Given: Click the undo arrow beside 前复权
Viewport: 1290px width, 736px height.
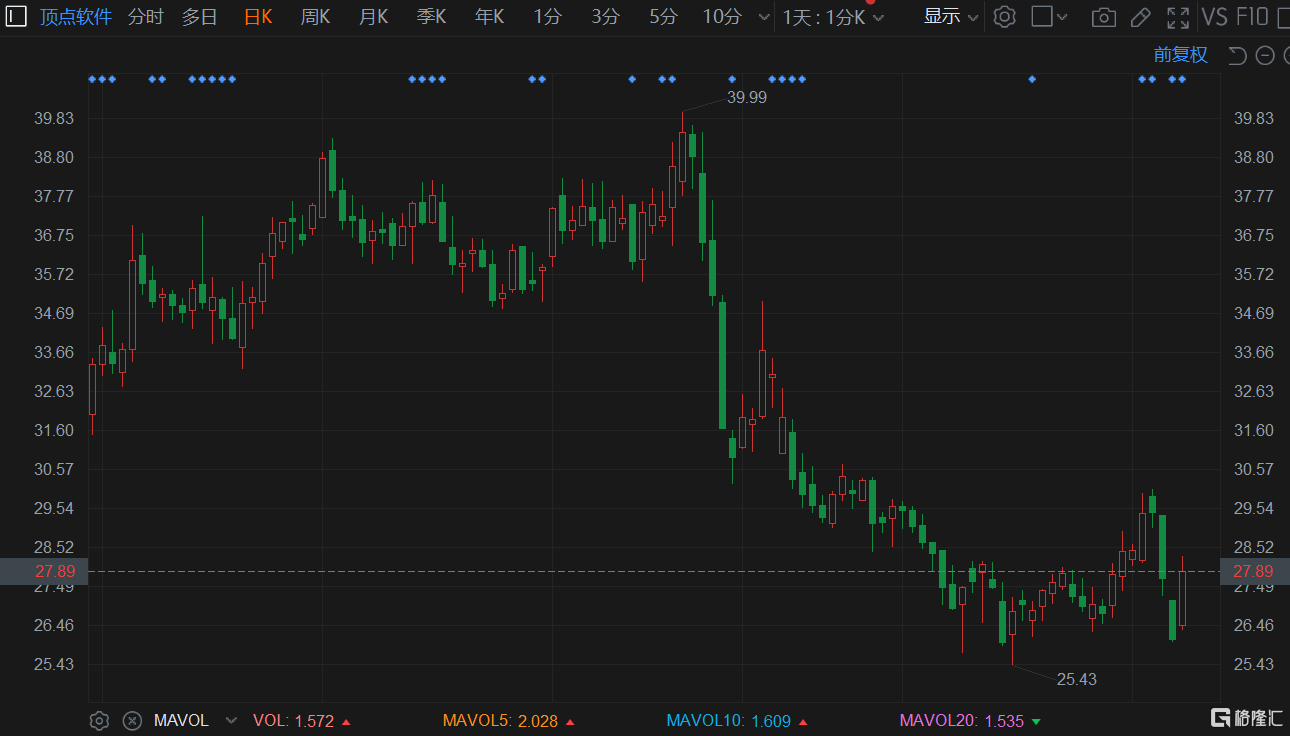Looking at the screenshot, I should 1237,56.
